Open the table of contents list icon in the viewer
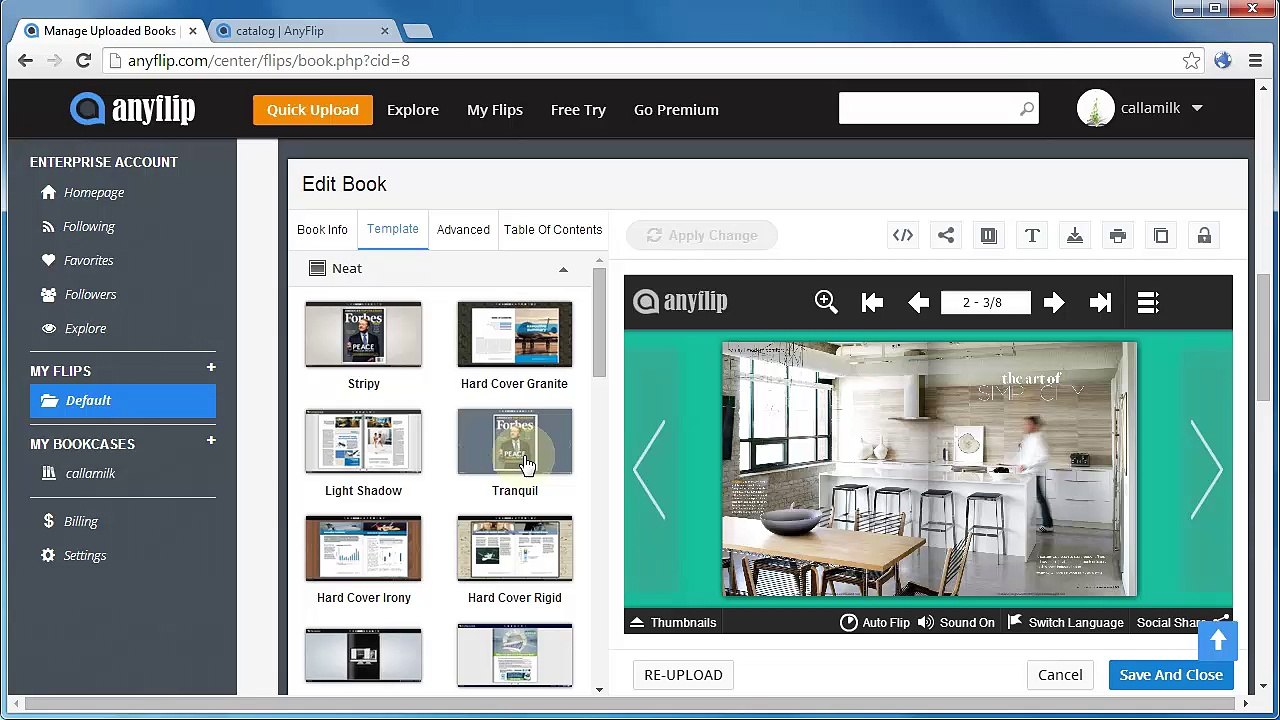This screenshot has width=1280, height=720. pyautogui.click(x=1147, y=302)
